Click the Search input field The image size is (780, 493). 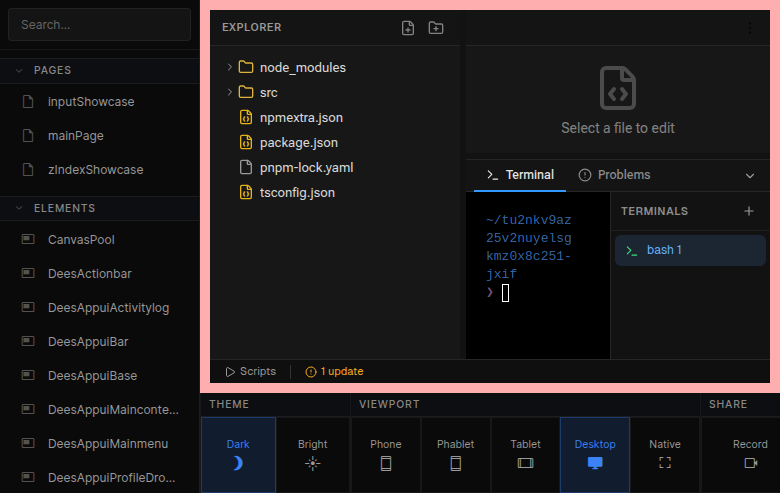(99, 25)
